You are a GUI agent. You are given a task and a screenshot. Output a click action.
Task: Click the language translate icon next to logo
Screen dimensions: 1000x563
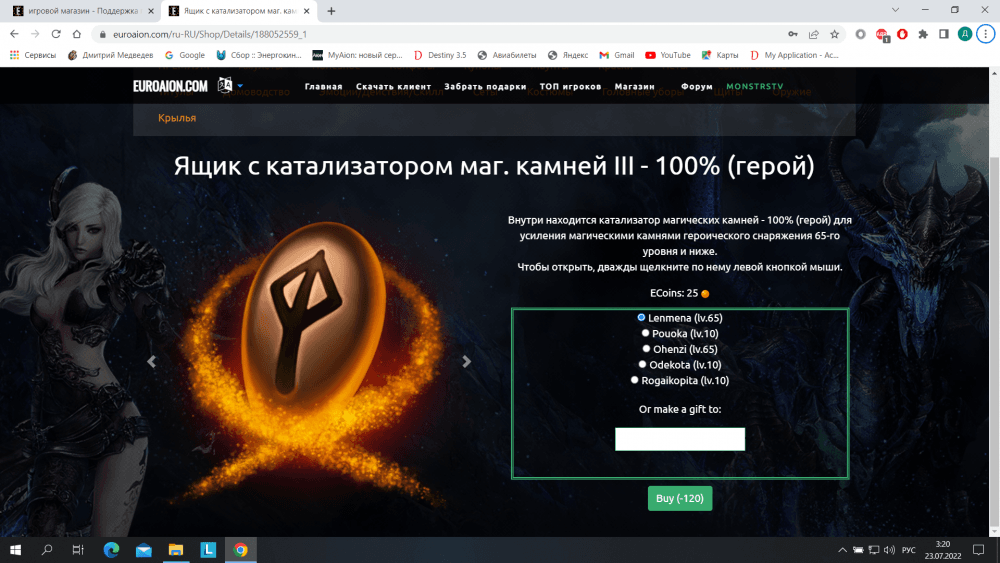coord(225,85)
